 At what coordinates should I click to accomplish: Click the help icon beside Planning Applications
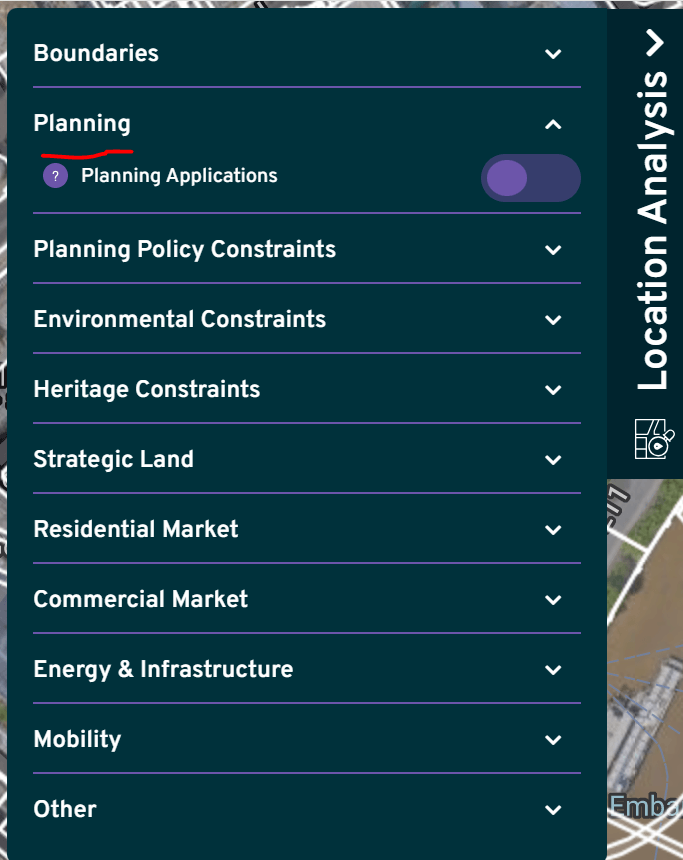click(x=55, y=175)
